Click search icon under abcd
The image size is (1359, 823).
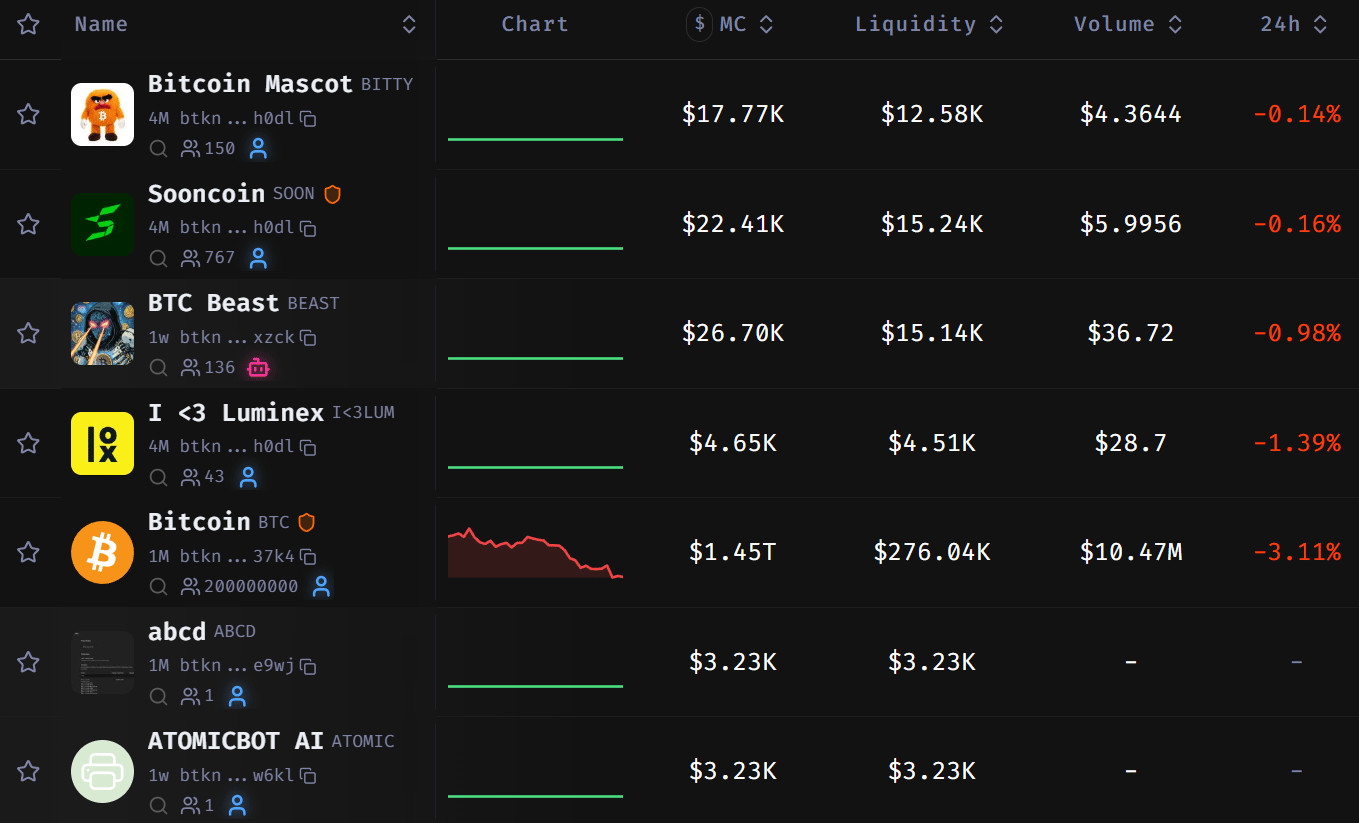[158, 696]
